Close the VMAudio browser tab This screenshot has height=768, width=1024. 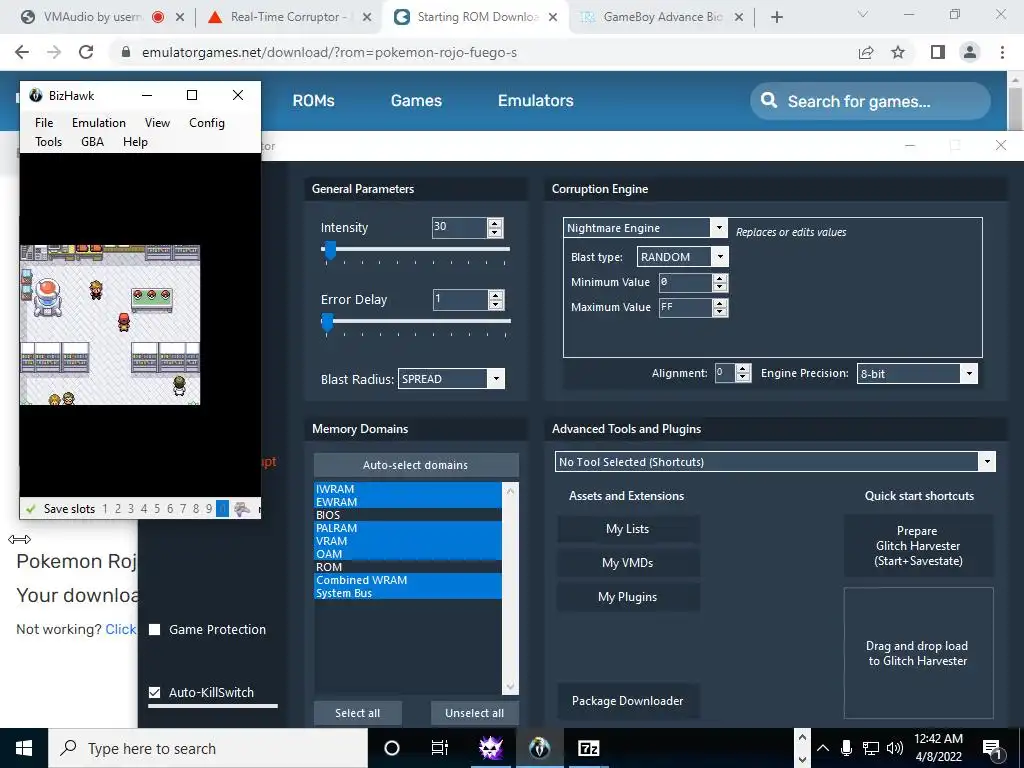180,17
